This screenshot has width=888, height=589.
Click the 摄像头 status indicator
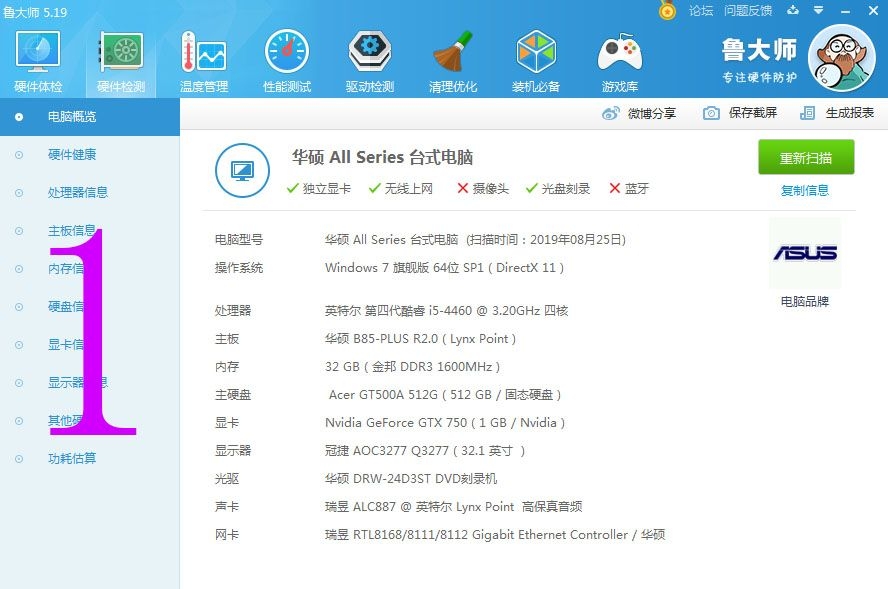click(x=483, y=189)
